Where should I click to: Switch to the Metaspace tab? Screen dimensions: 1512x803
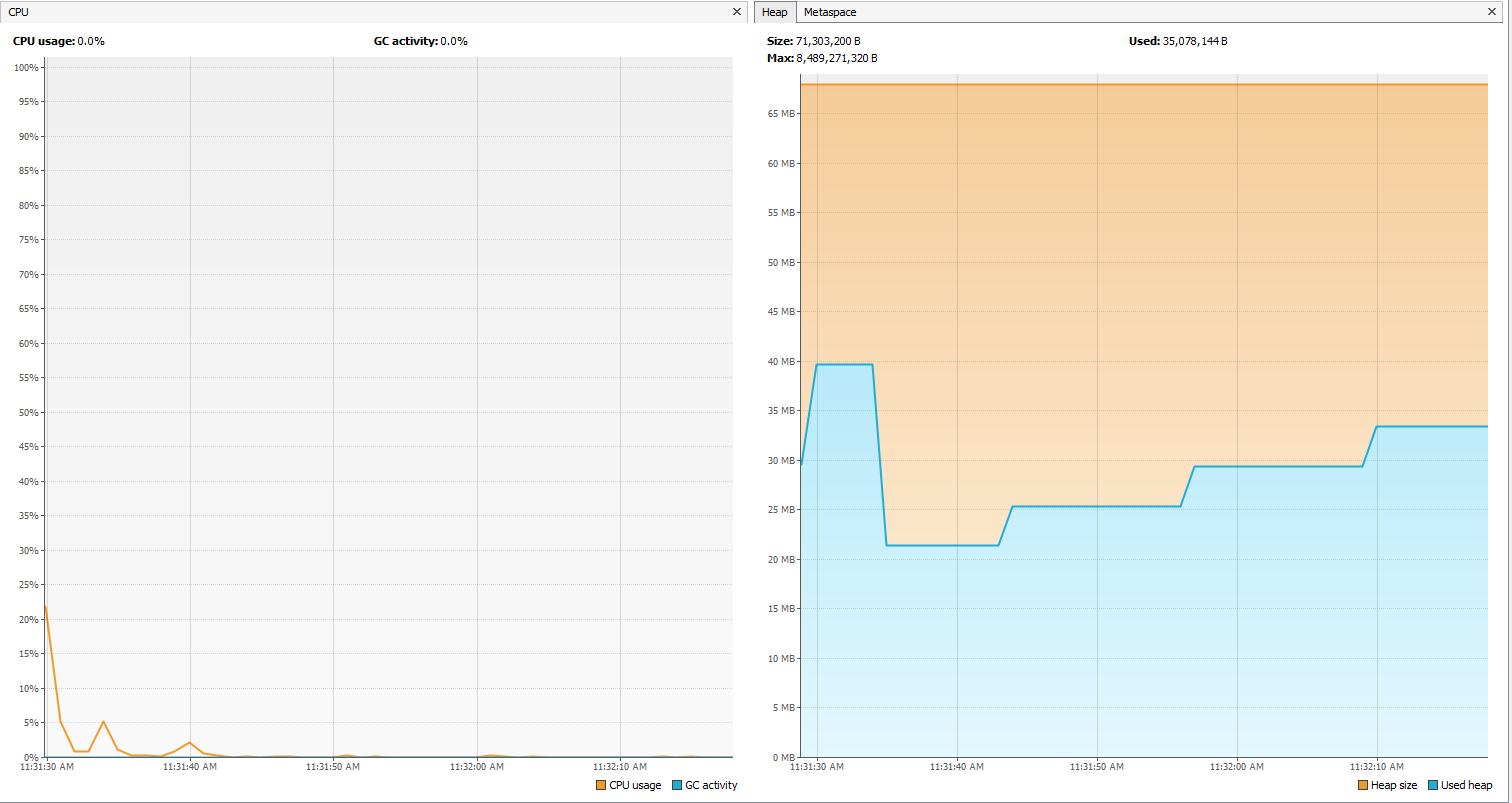pos(830,12)
